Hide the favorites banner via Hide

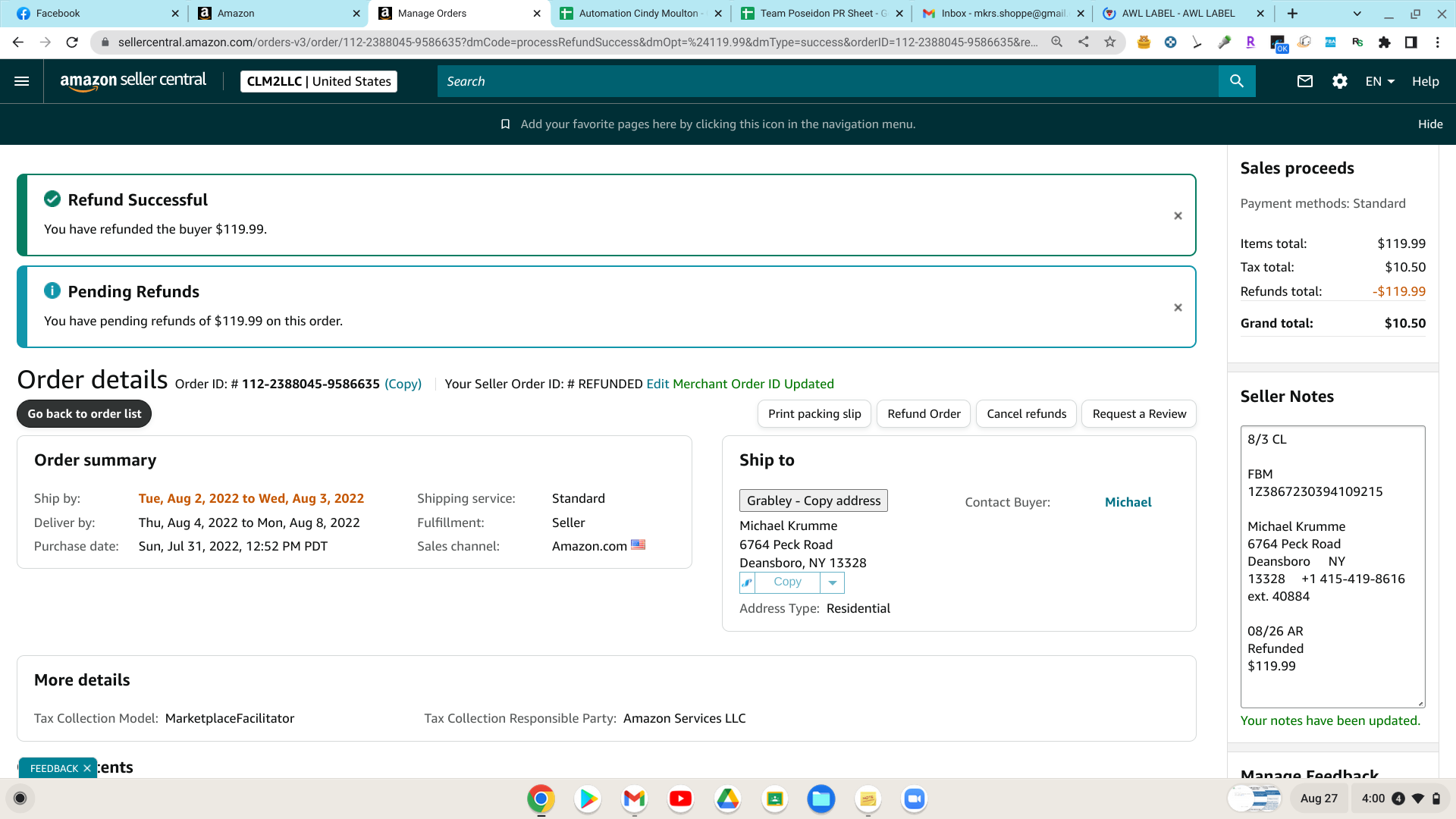(1430, 124)
